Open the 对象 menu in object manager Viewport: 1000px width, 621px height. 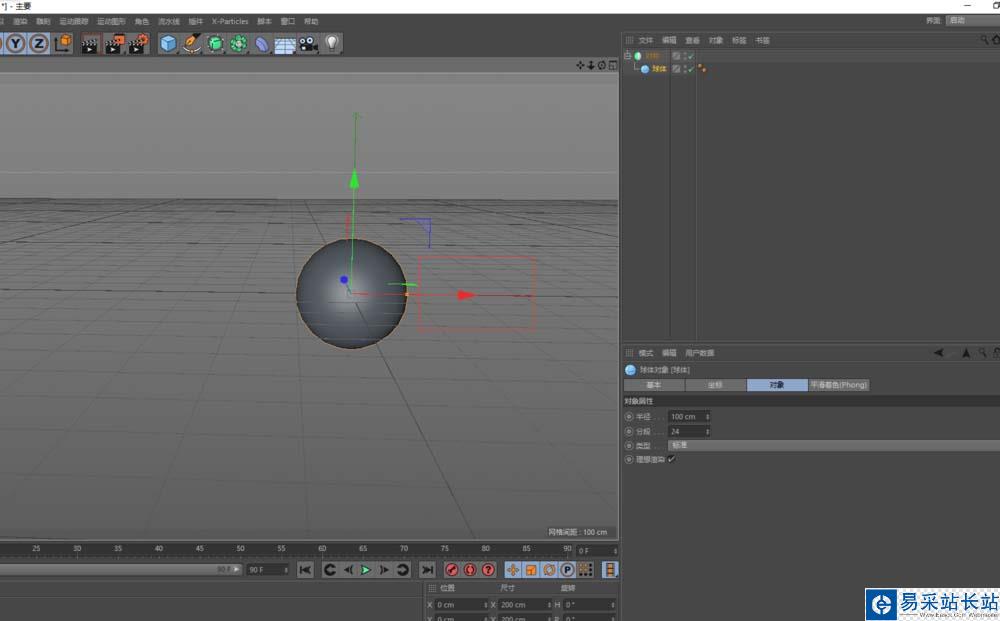coord(716,40)
